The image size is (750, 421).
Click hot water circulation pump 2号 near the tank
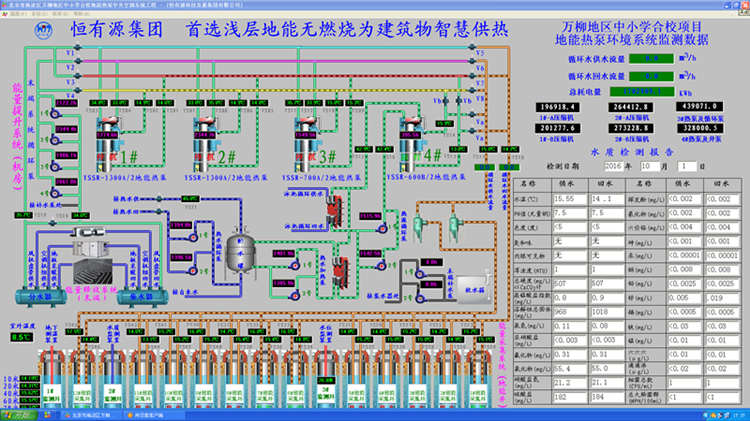point(192,270)
